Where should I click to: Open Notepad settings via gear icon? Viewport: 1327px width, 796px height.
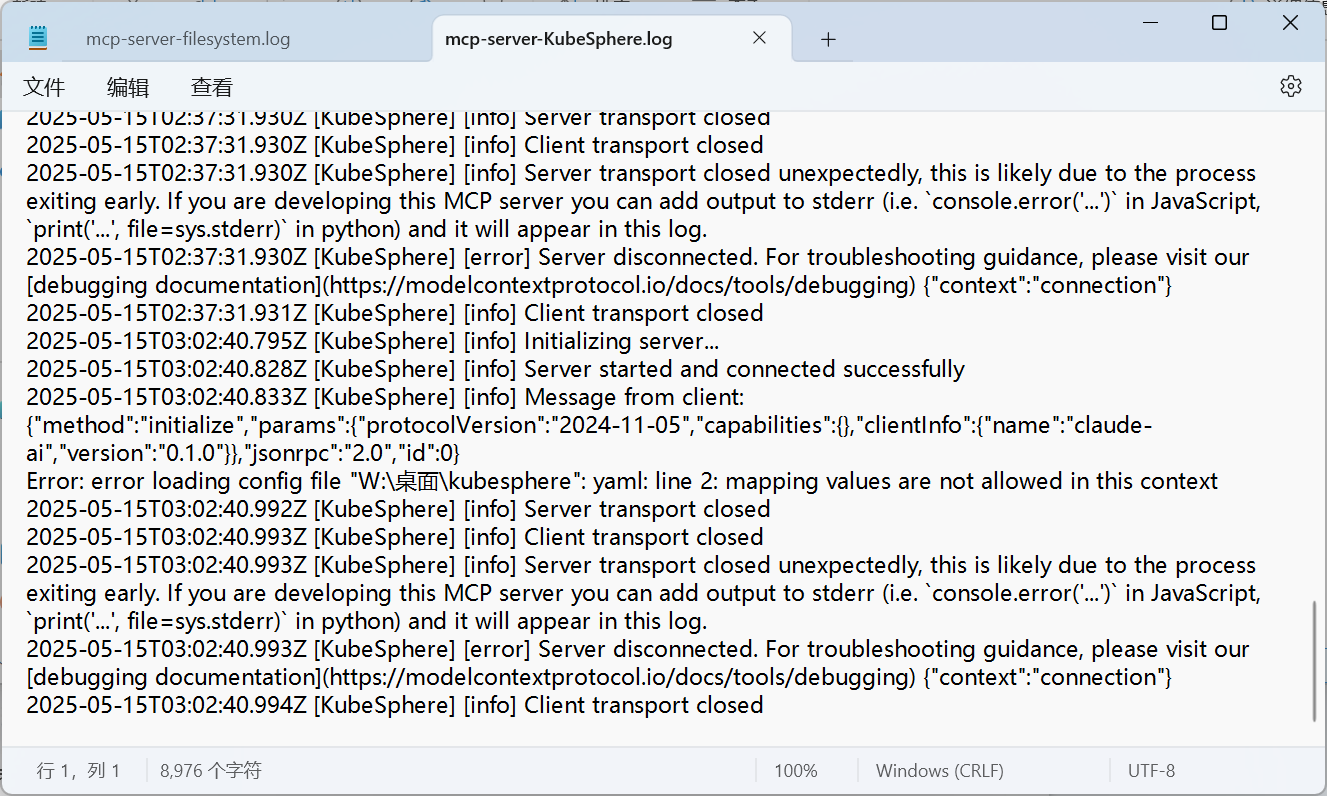[x=1290, y=86]
